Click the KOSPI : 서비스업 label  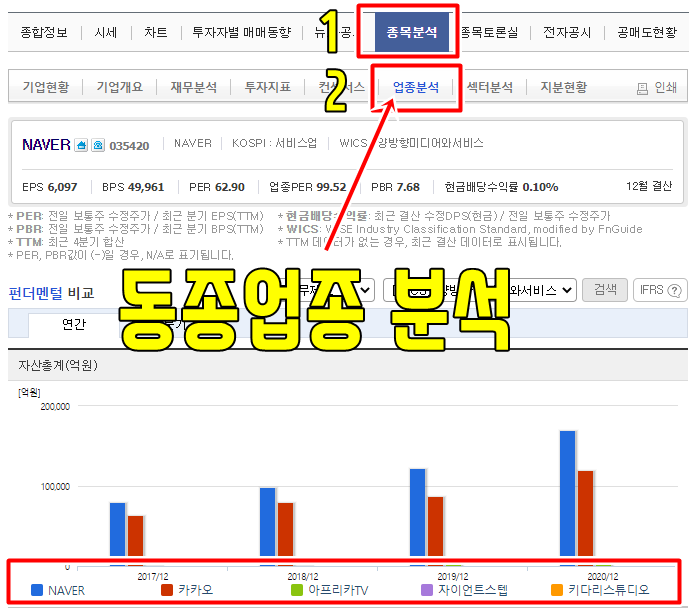point(274,143)
